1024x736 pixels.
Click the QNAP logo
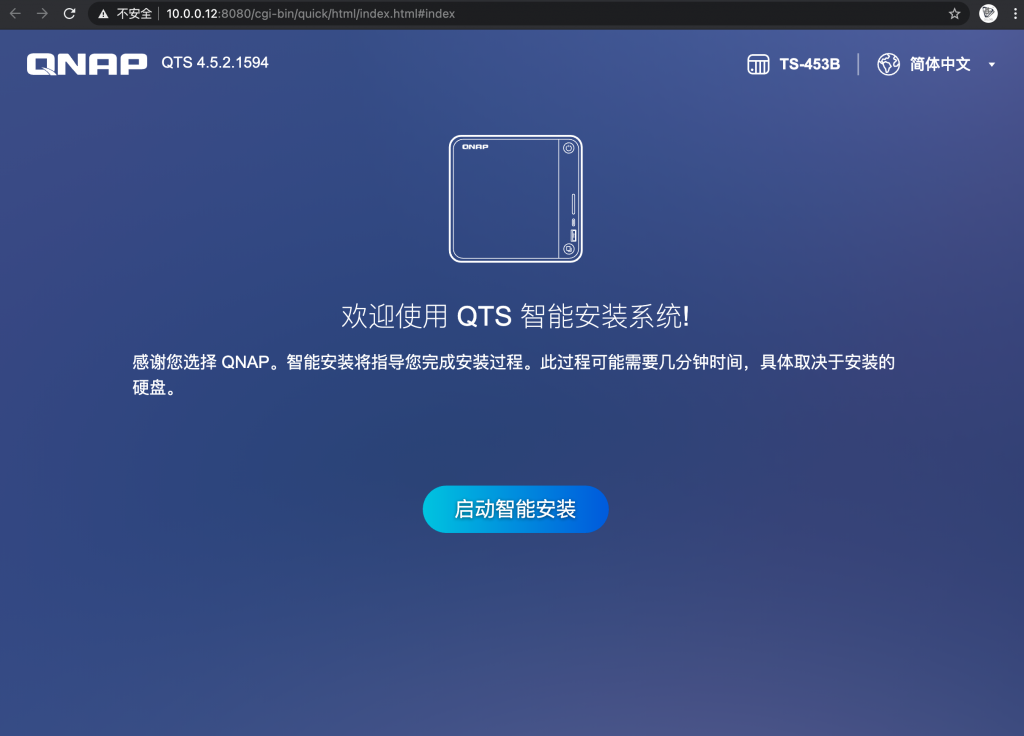pos(87,64)
